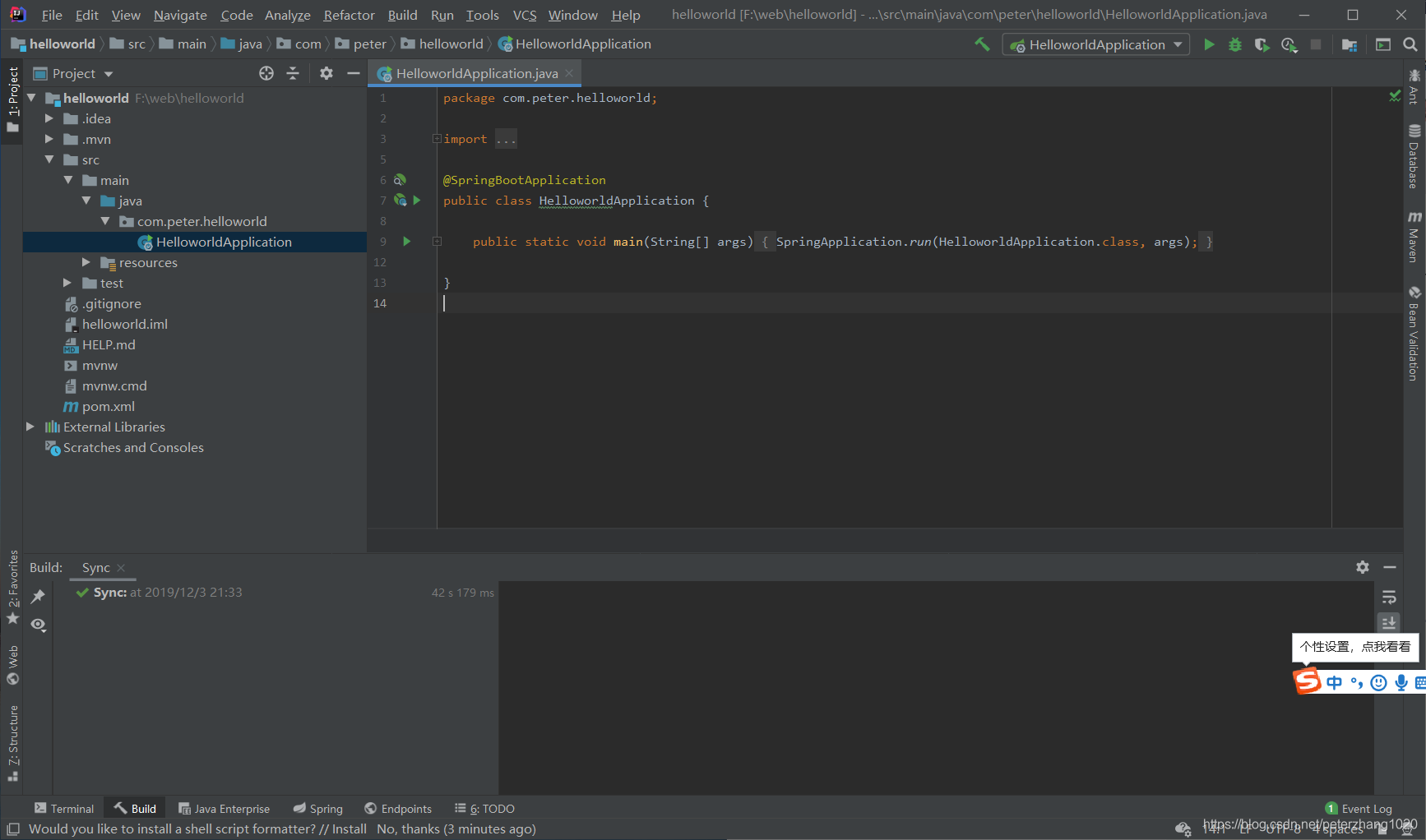The width and height of the screenshot is (1426, 840).
Task: Select the Sync tab in Build
Action: 95,567
